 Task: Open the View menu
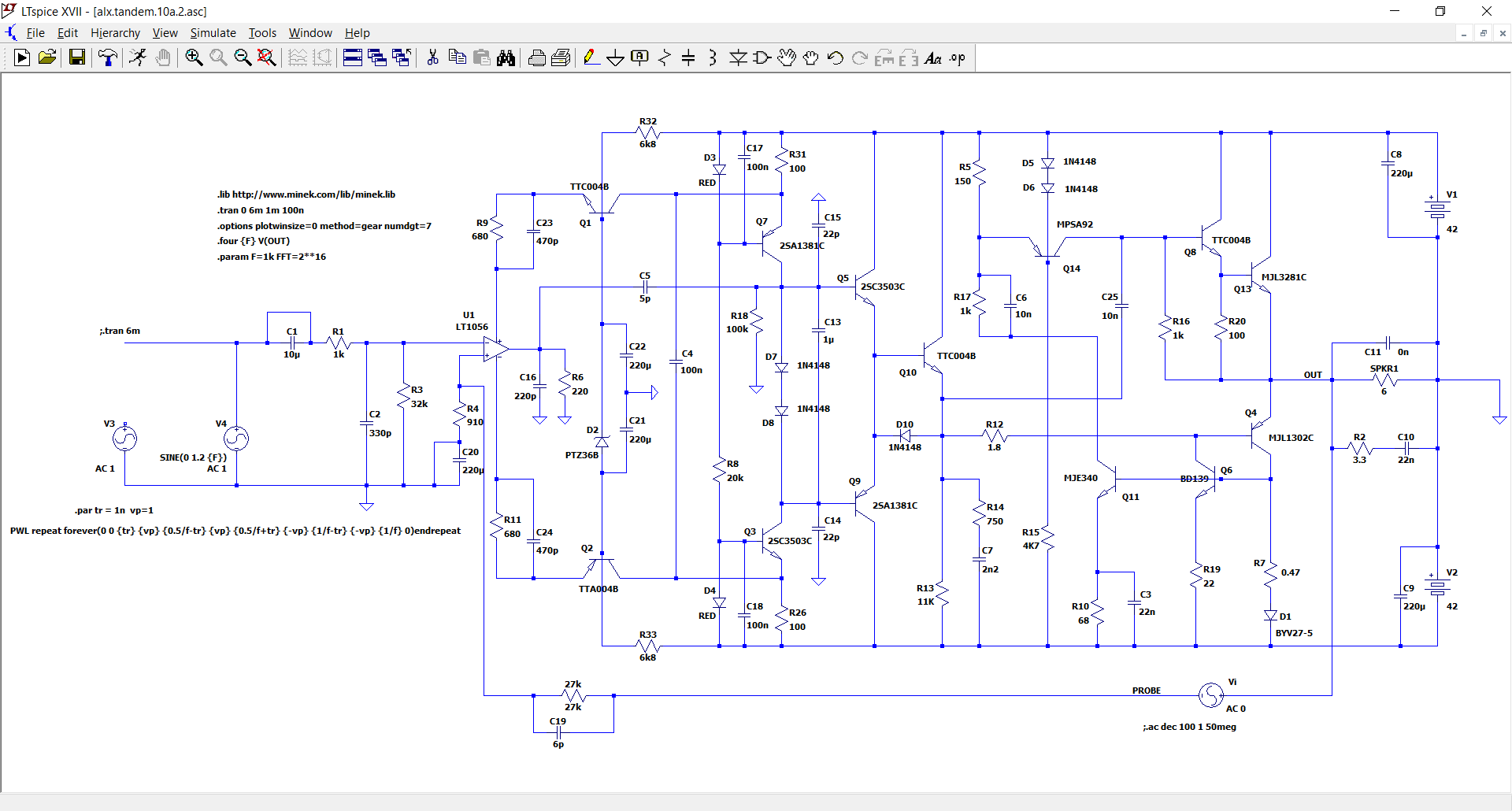pos(165,33)
